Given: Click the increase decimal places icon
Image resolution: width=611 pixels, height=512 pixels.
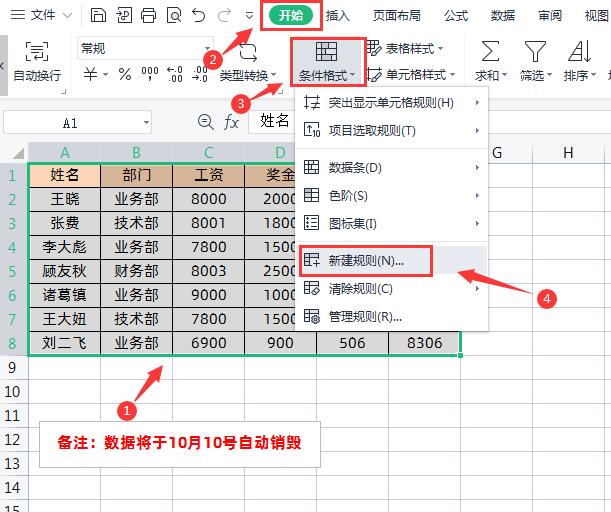Looking at the screenshot, I should tap(175, 74).
